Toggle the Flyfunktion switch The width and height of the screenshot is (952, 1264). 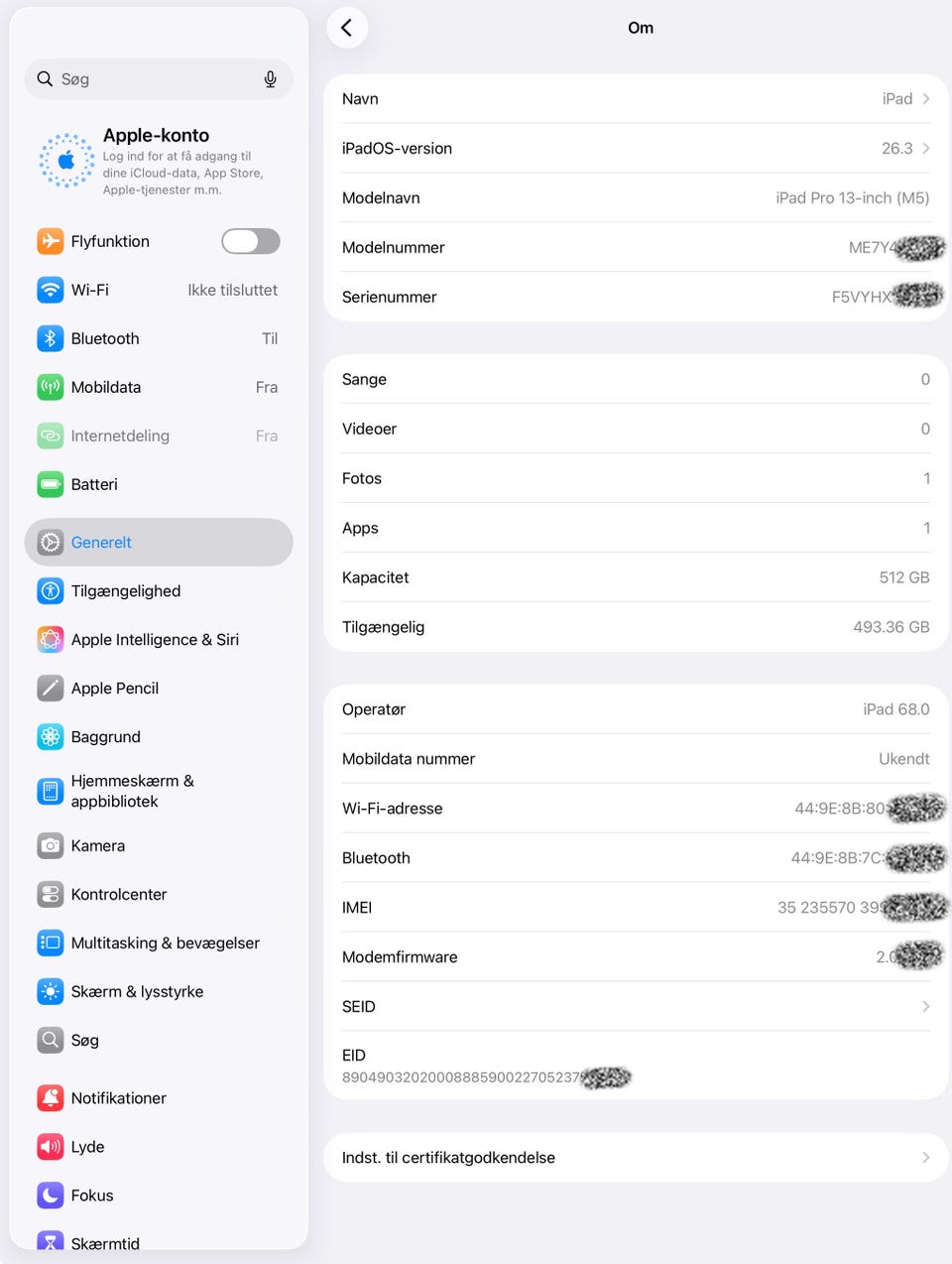251,241
